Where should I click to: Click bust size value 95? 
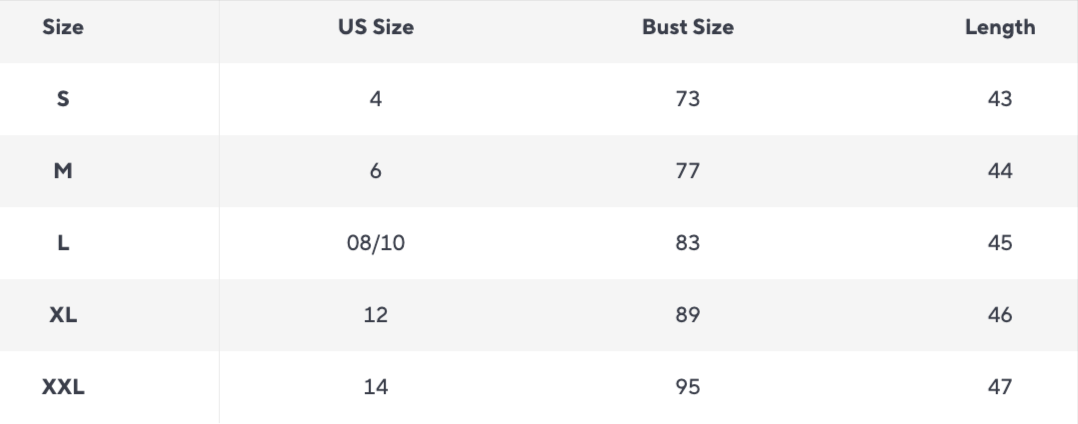pos(687,388)
